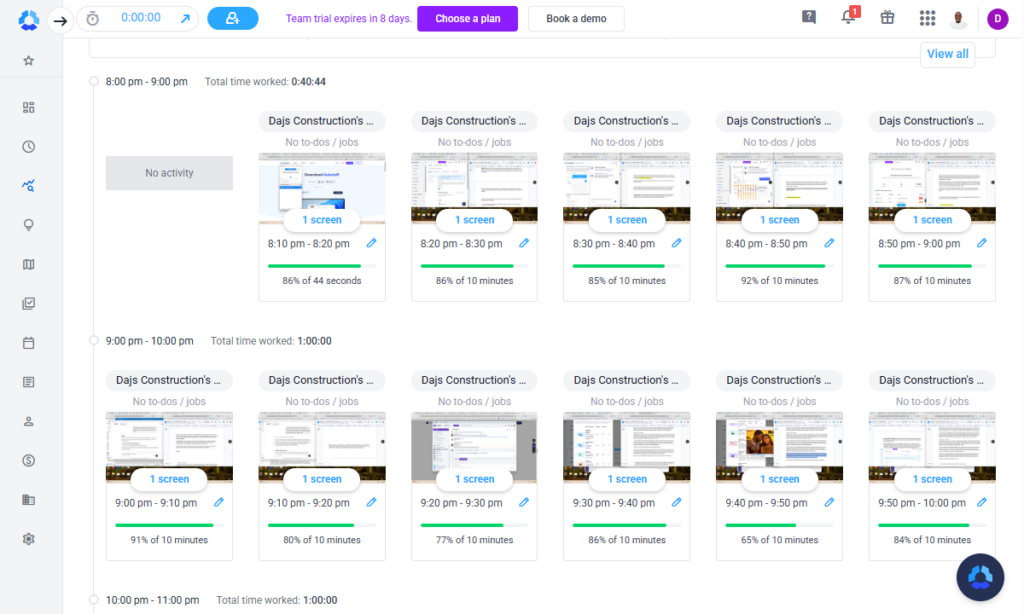
Task: Click the 92% of 10 minutes activity bar
Action: (x=779, y=266)
